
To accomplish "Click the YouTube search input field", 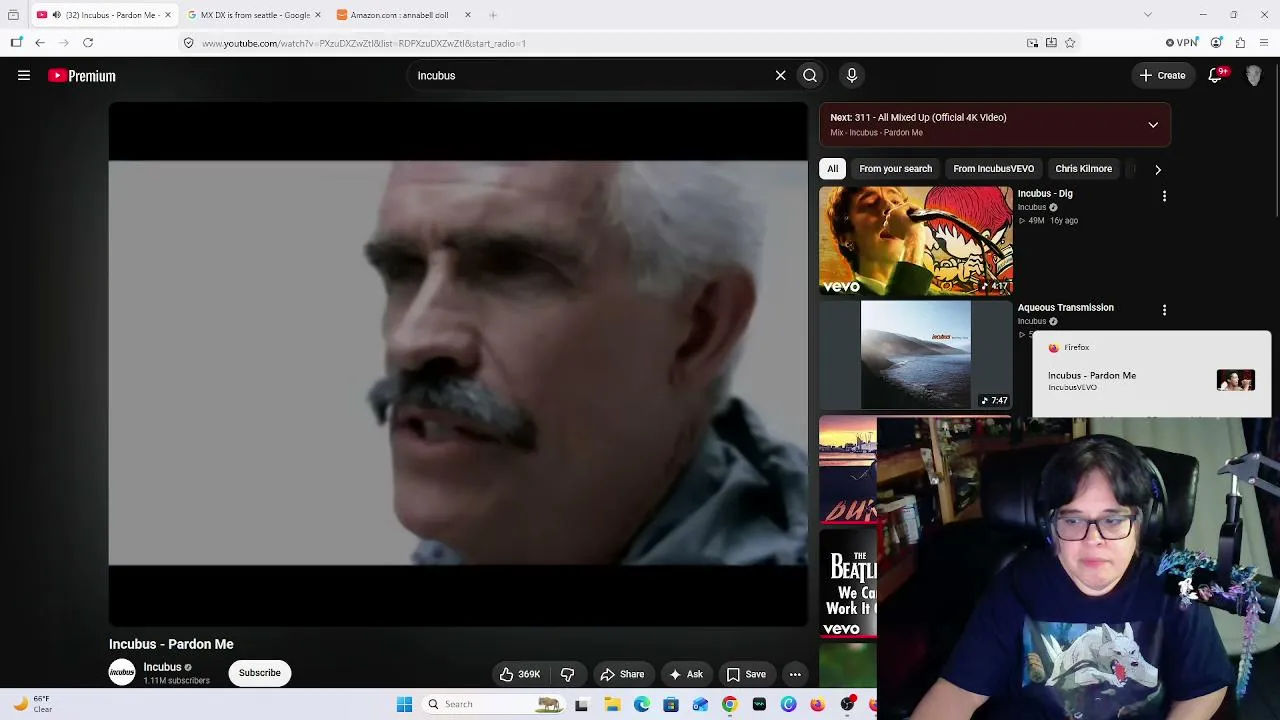I will tap(590, 75).
